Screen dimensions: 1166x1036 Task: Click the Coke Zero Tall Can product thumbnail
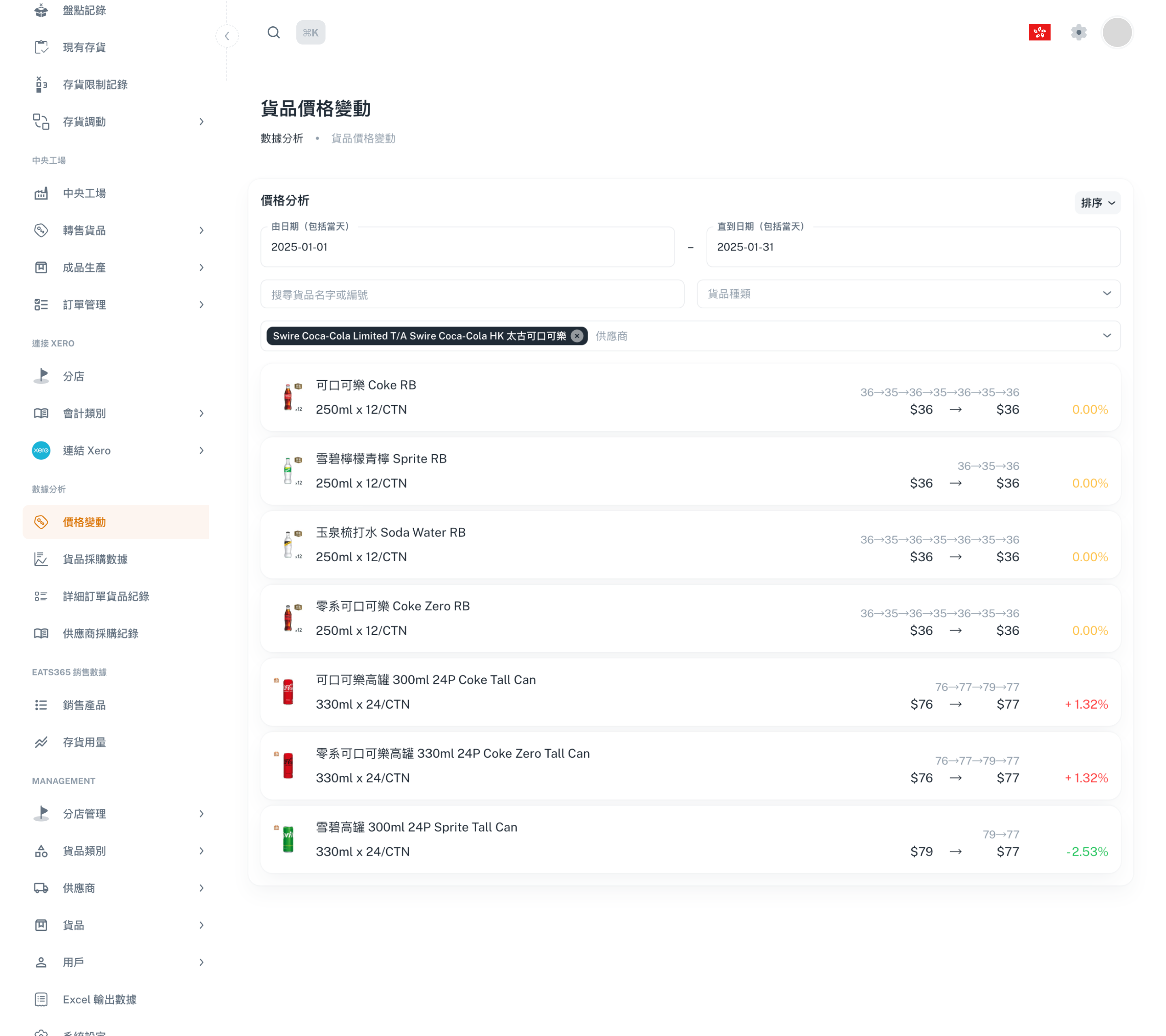coord(287,766)
